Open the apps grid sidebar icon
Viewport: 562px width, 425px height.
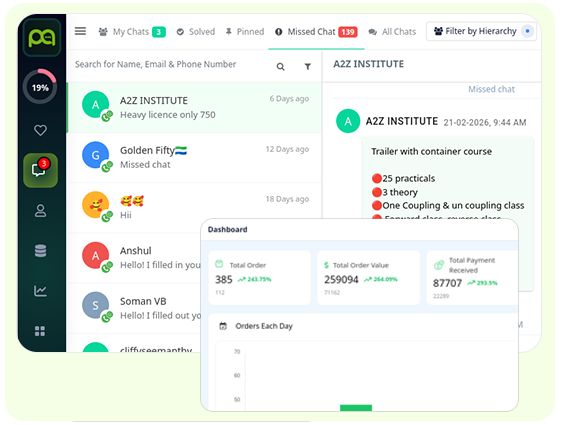40,331
